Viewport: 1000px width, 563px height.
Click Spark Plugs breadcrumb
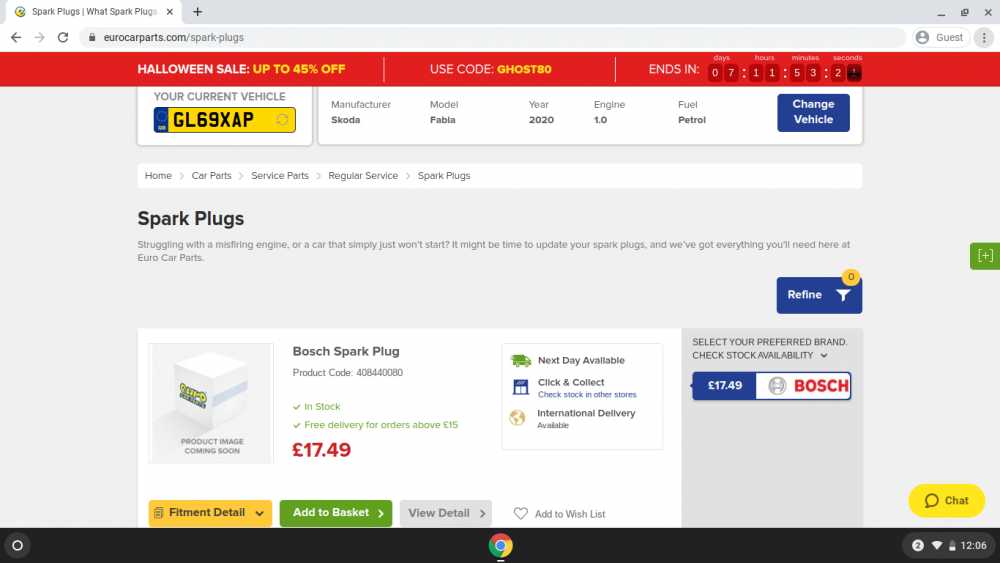point(444,175)
